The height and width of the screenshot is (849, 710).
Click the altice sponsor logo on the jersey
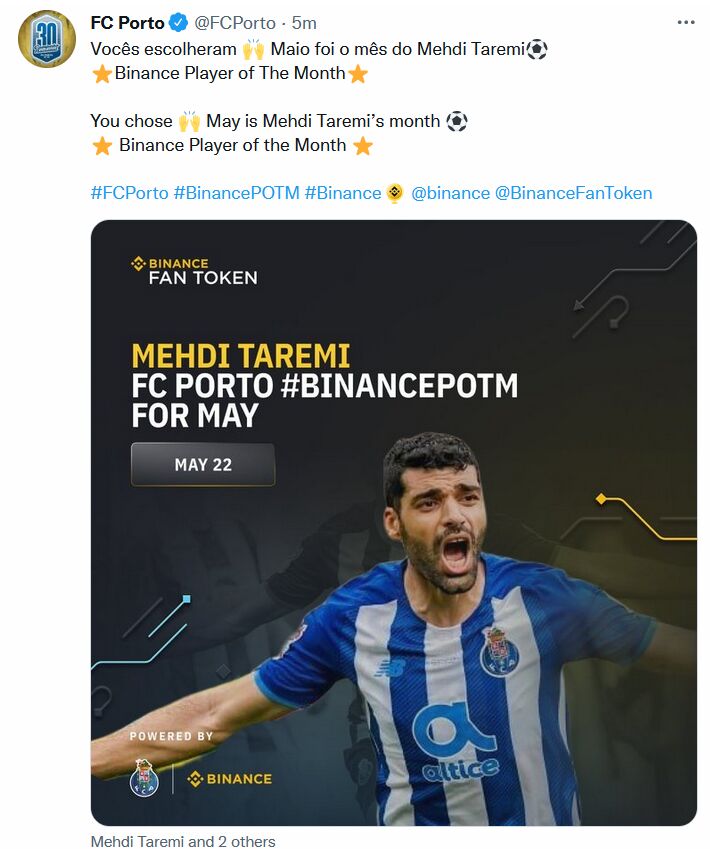[456, 742]
